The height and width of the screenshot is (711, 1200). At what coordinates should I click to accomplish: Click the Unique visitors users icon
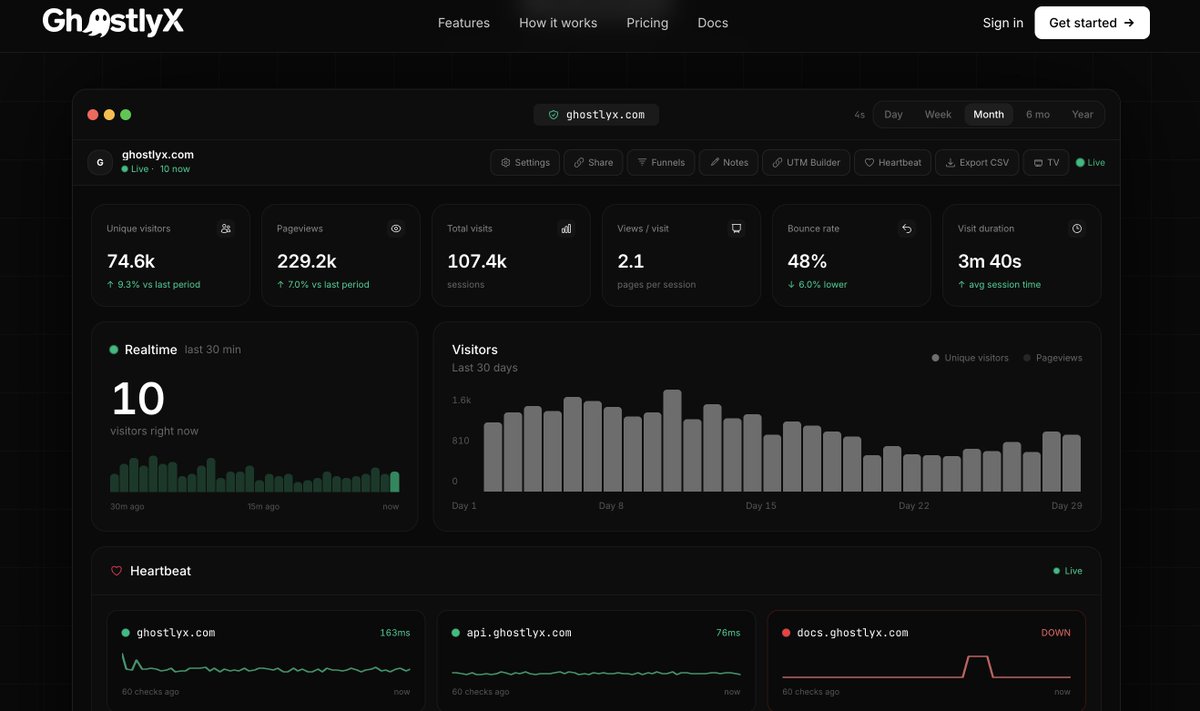pos(226,229)
